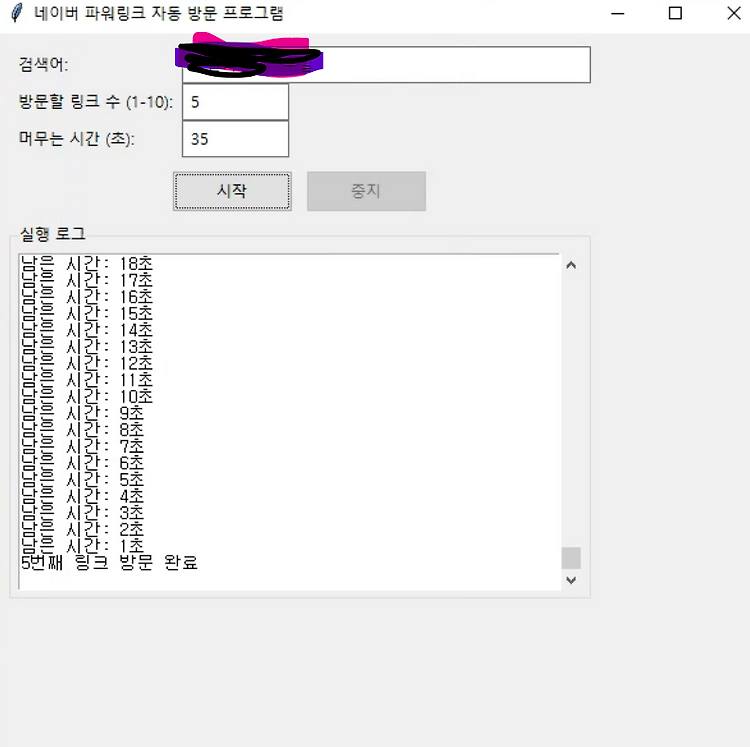Minimize the program window
Image resolution: width=750 pixels, height=747 pixels.
pyautogui.click(x=618, y=13)
